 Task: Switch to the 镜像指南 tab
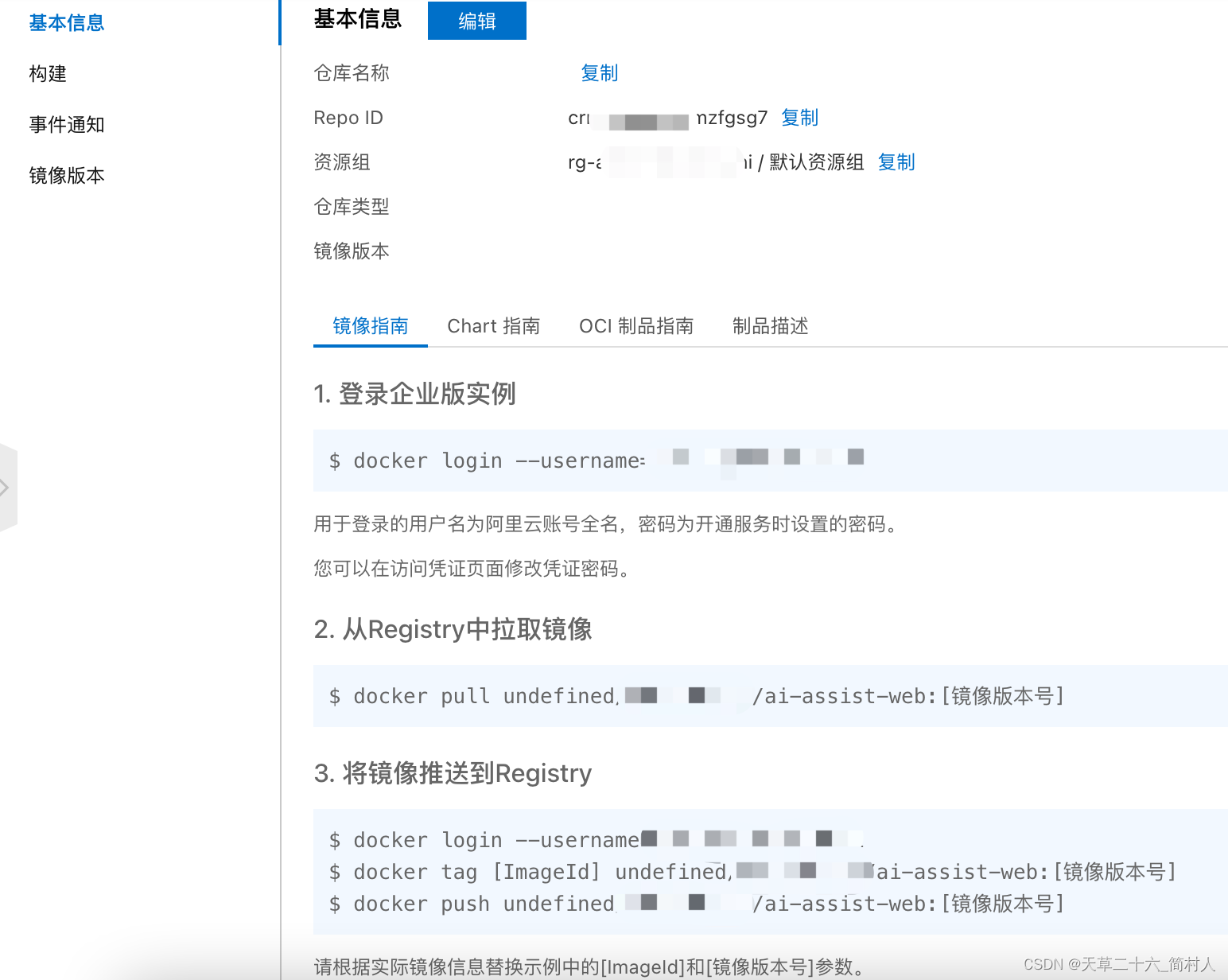pos(371,326)
